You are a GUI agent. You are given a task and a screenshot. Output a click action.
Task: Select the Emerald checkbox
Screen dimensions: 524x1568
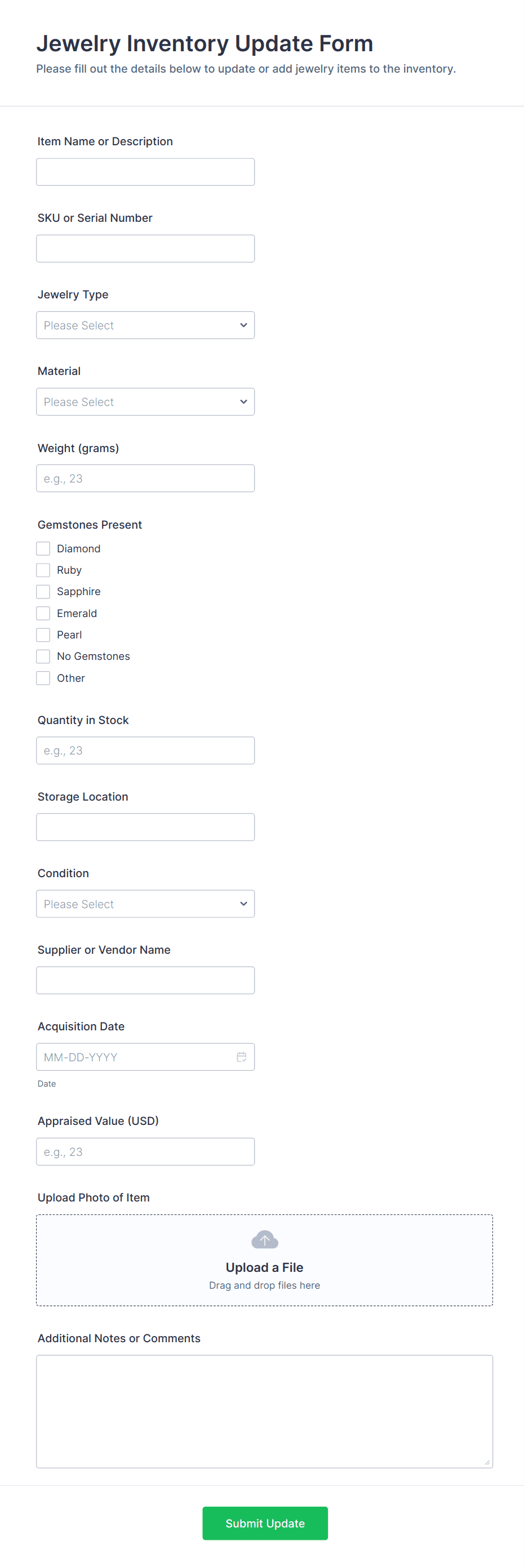point(43,613)
